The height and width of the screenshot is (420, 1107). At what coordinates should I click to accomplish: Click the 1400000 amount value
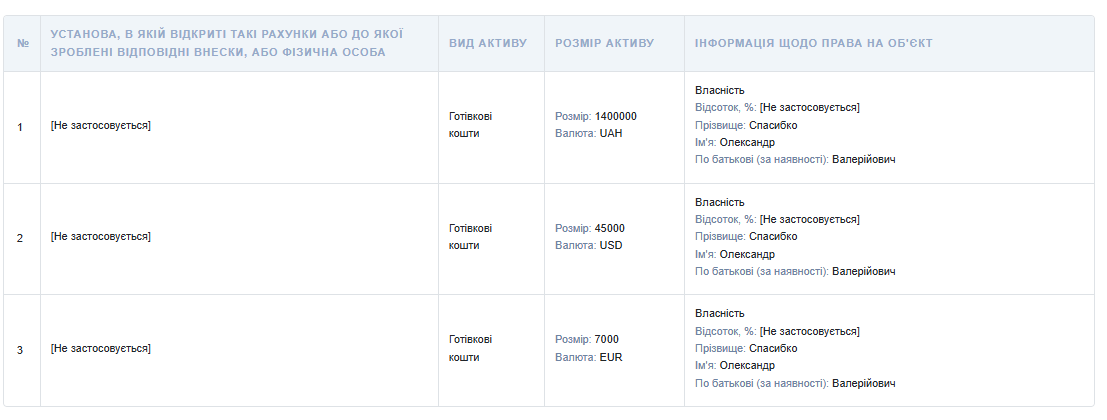pyautogui.click(x=615, y=116)
